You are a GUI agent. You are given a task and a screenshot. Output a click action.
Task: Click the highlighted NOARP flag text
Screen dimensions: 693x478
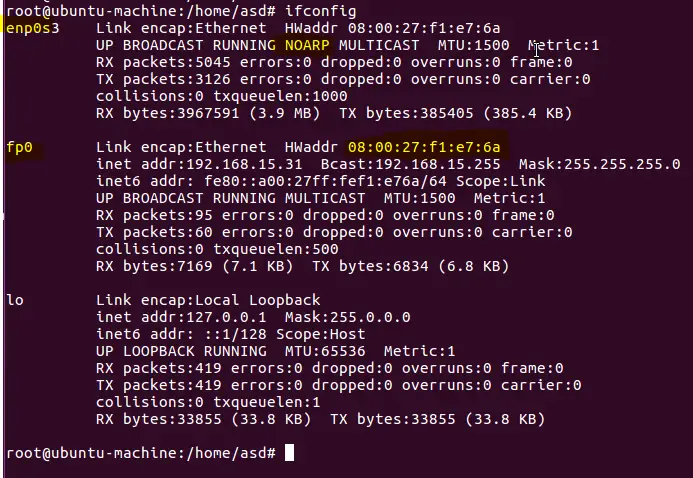point(307,45)
